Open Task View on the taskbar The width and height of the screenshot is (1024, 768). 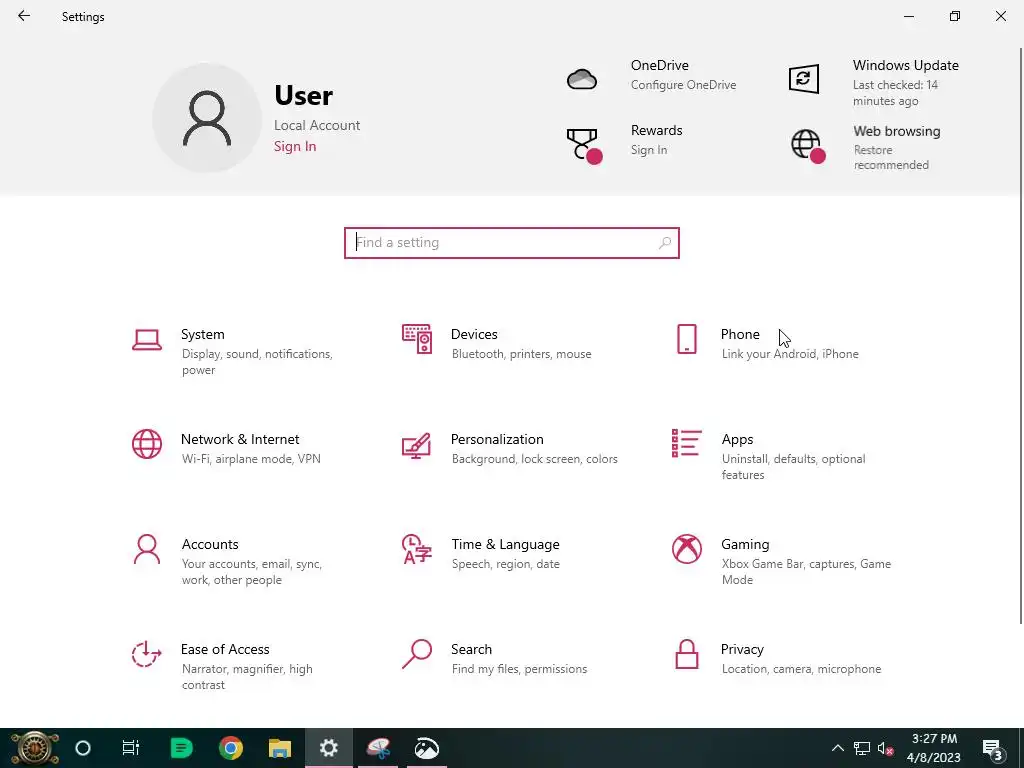131,748
